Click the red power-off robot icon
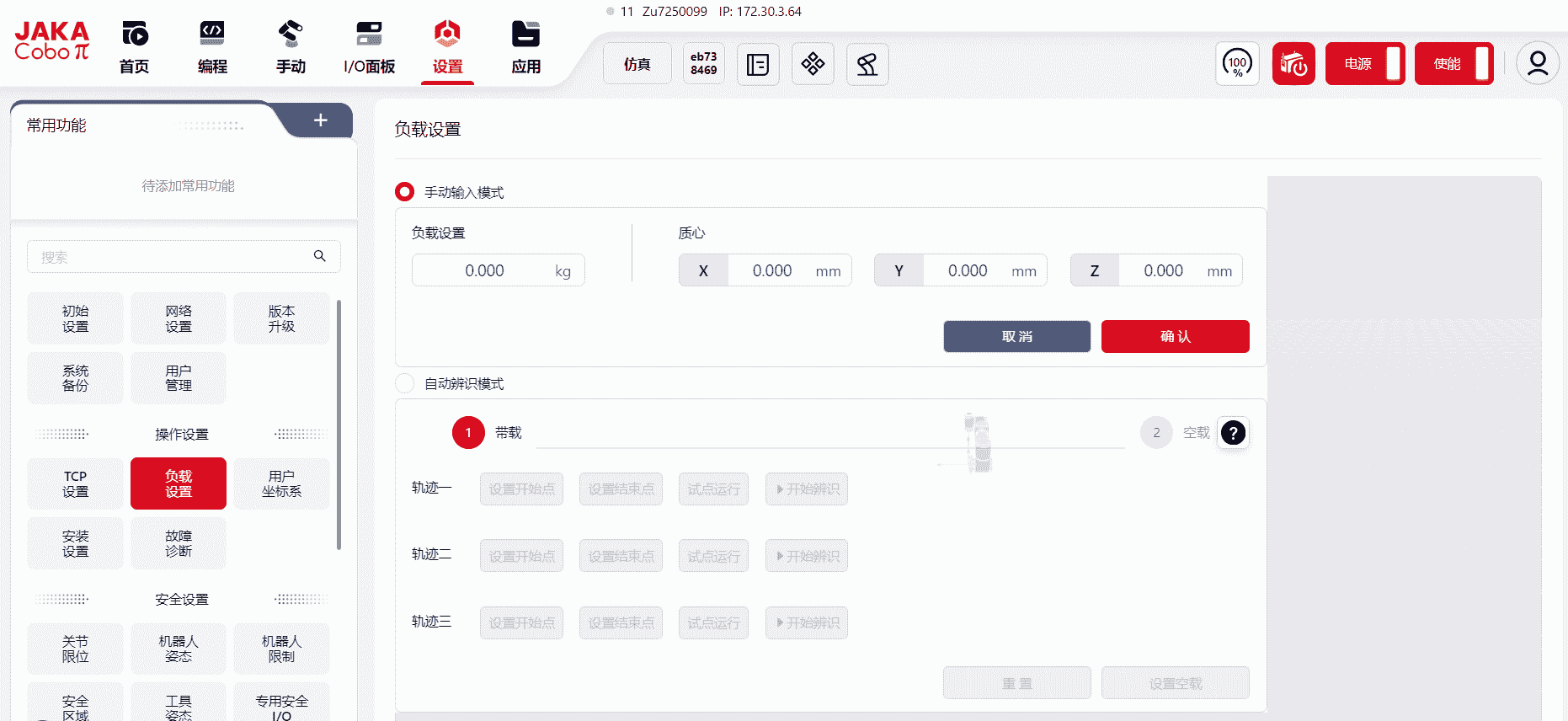This screenshot has height=721, width=1568. click(x=1293, y=64)
